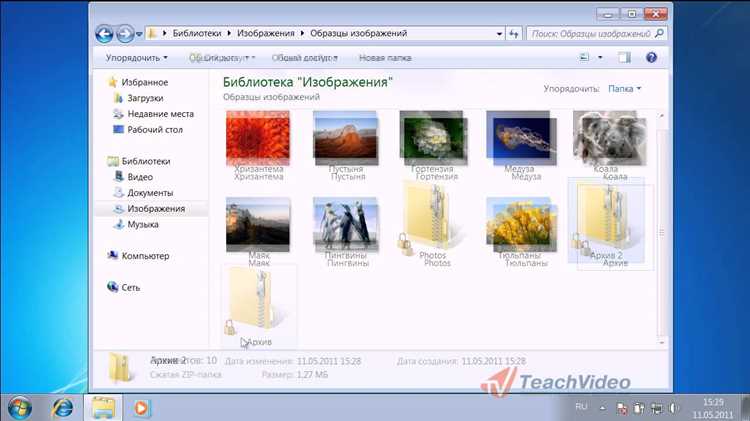
Task: Open the view options dropdown arrow
Action: coord(600,57)
